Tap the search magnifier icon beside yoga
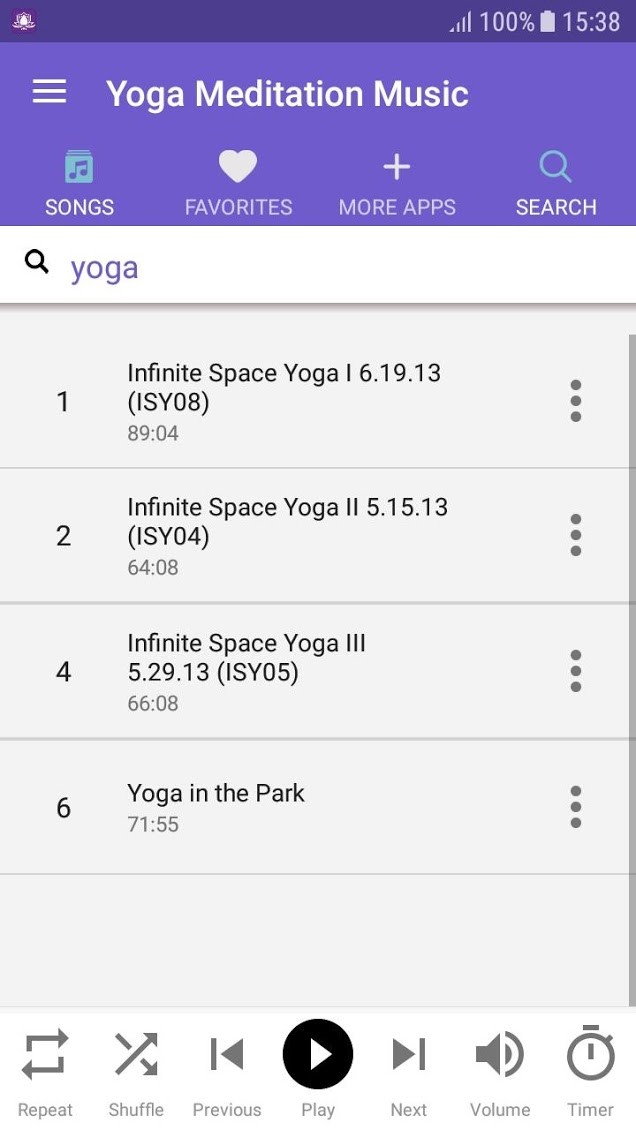The width and height of the screenshot is (636, 1130). point(37,263)
